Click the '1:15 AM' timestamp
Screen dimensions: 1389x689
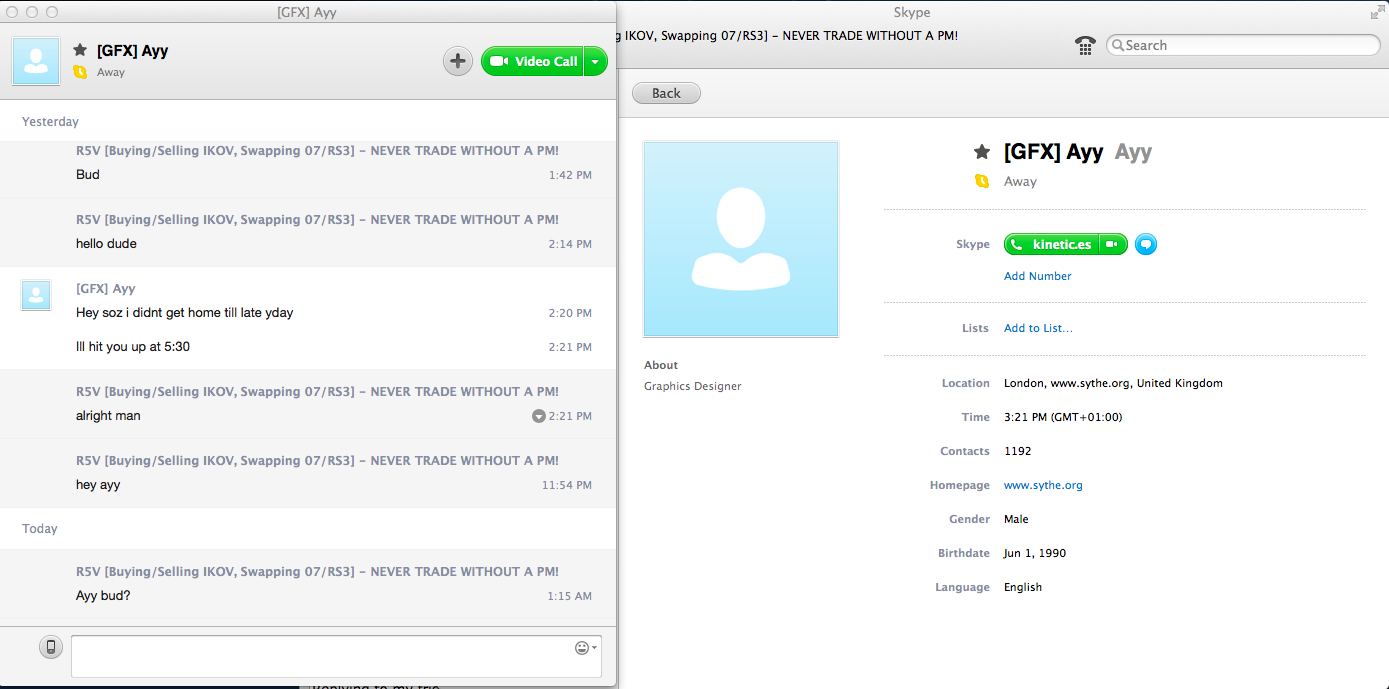coord(569,596)
